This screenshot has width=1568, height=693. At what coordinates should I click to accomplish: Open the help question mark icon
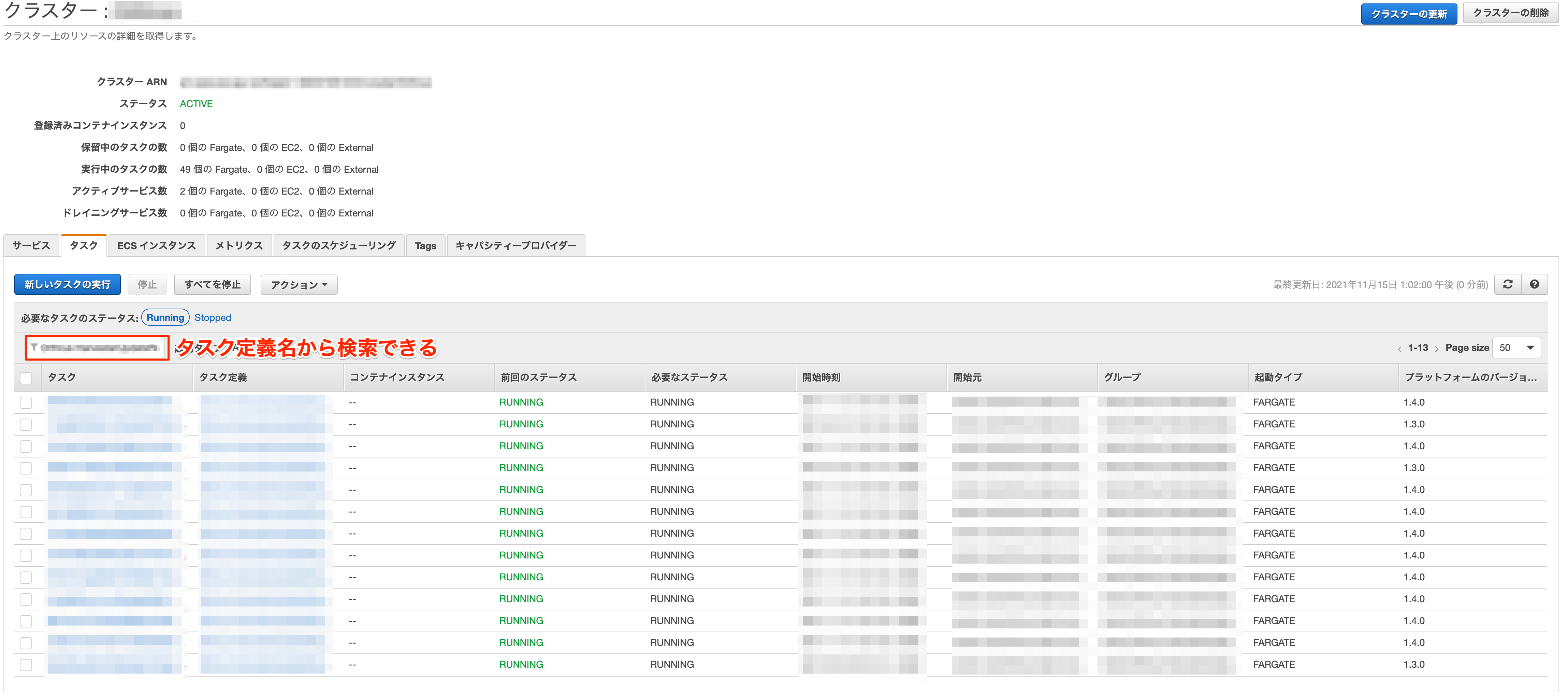tap(1535, 284)
